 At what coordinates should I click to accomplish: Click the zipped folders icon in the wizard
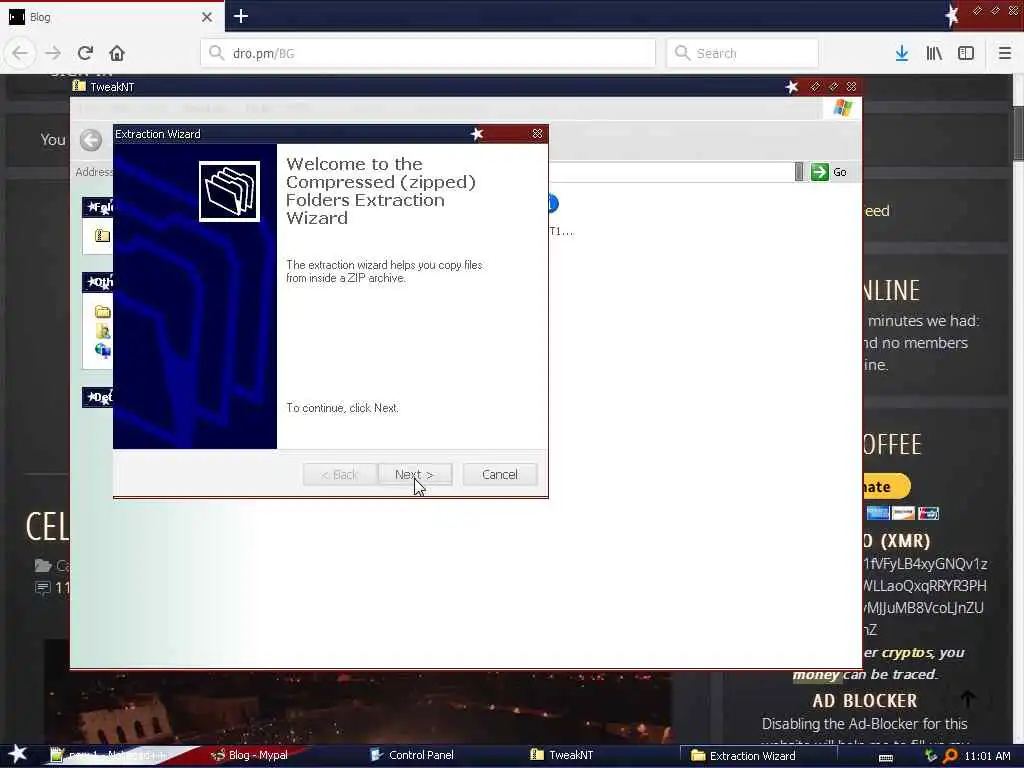229,191
